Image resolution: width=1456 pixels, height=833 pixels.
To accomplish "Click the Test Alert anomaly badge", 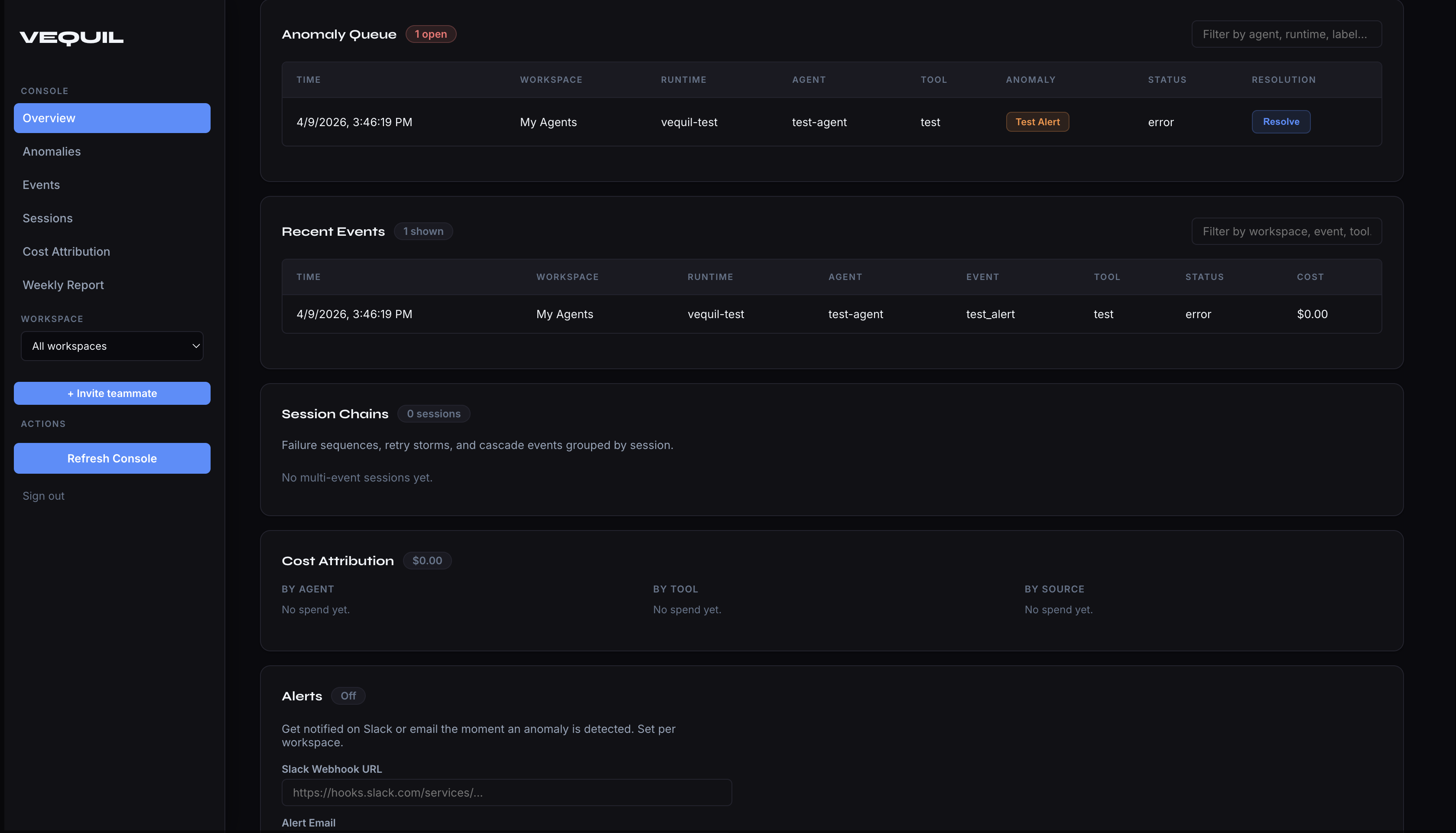I will (x=1037, y=122).
